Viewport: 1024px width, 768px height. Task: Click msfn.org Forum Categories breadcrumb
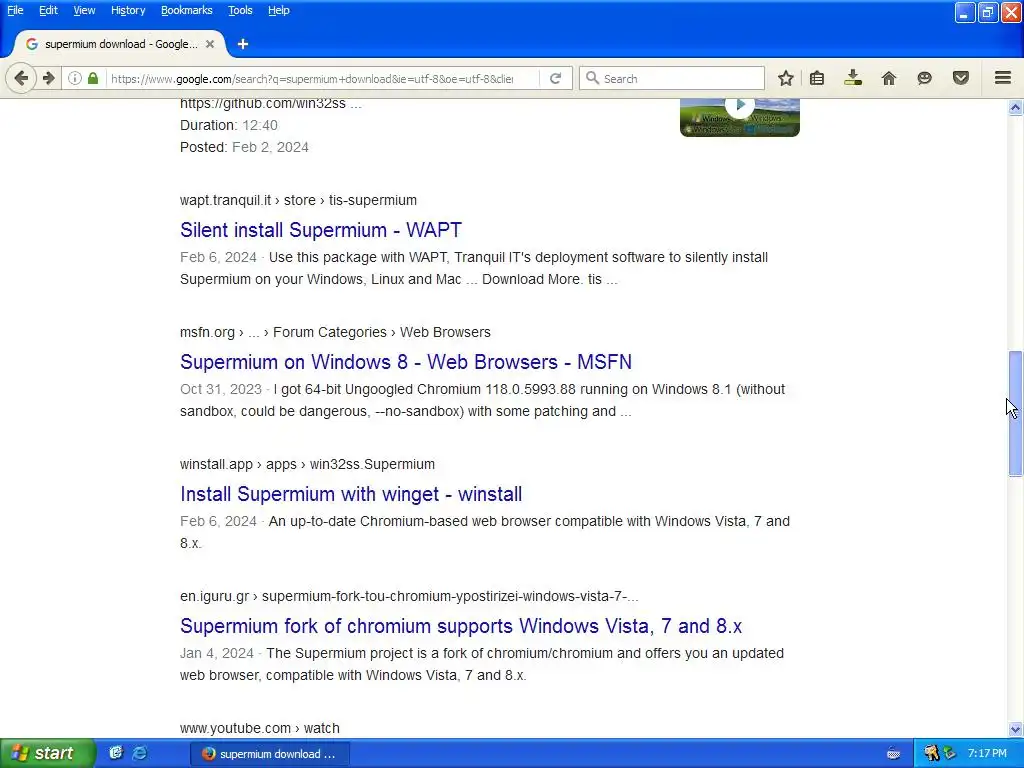coord(335,332)
